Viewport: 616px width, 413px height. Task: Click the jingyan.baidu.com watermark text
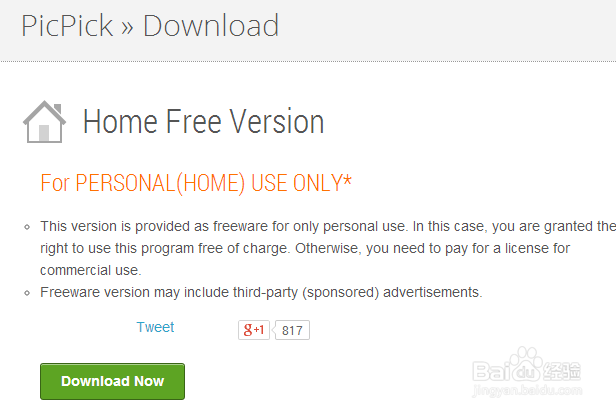(x=527, y=391)
